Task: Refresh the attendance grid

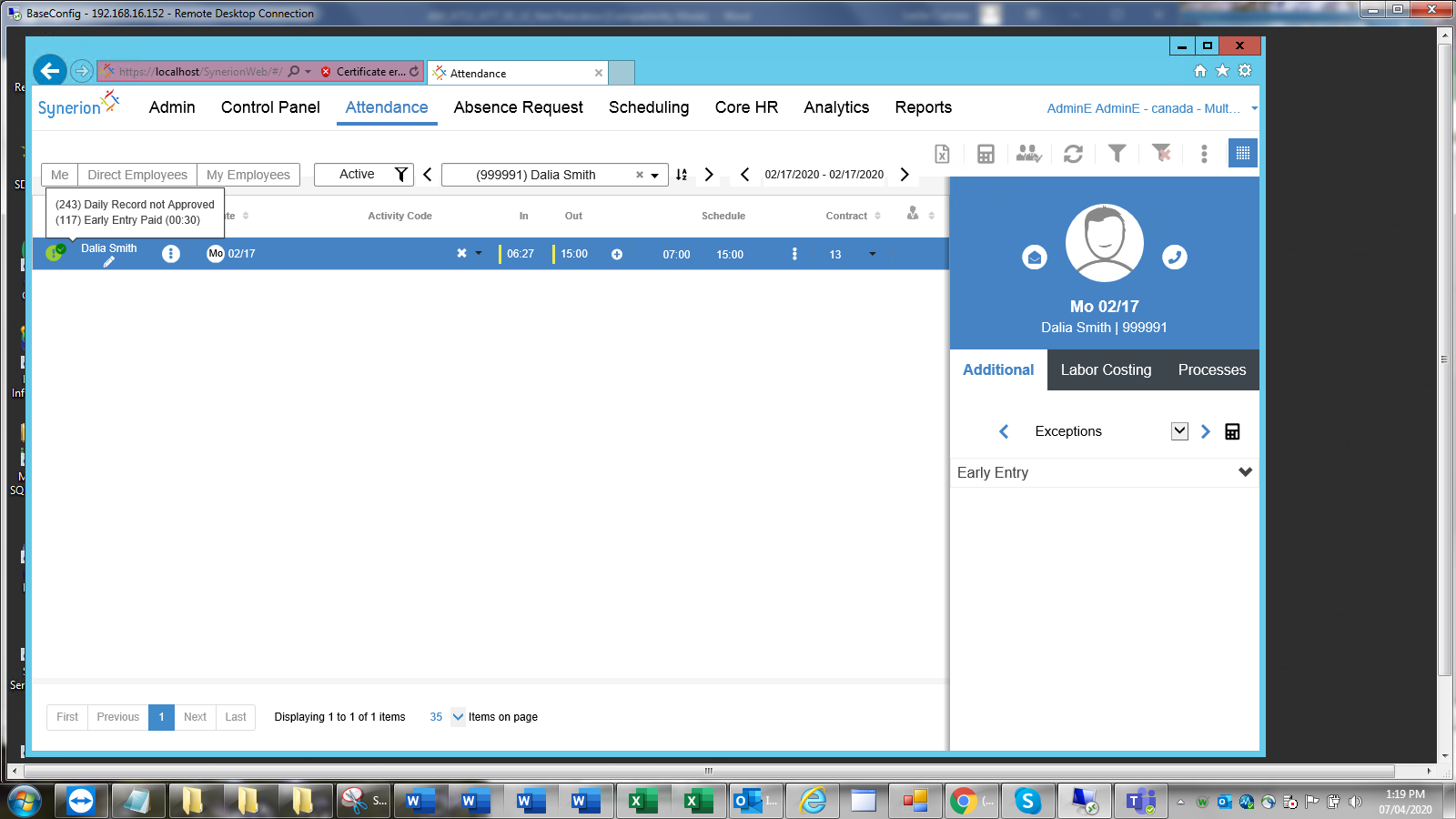Action: (1073, 154)
